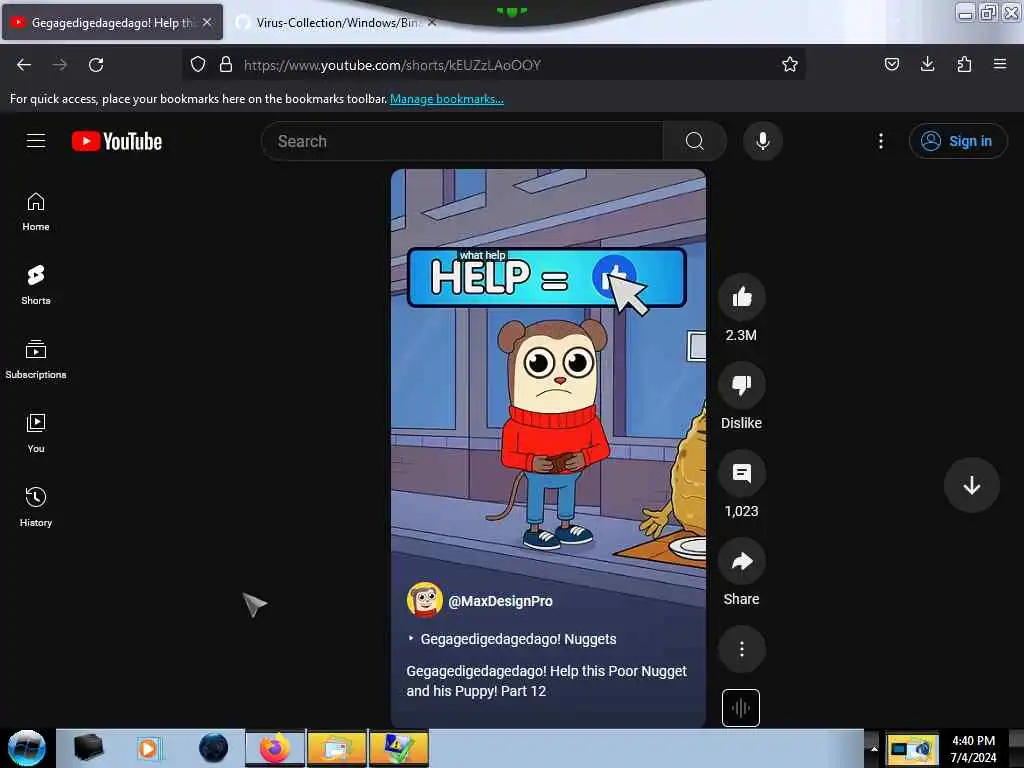The width and height of the screenshot is (1024, 768).
Task: Open the You section in sidebar
Action: pyautogui.click(x=36, y=434)
